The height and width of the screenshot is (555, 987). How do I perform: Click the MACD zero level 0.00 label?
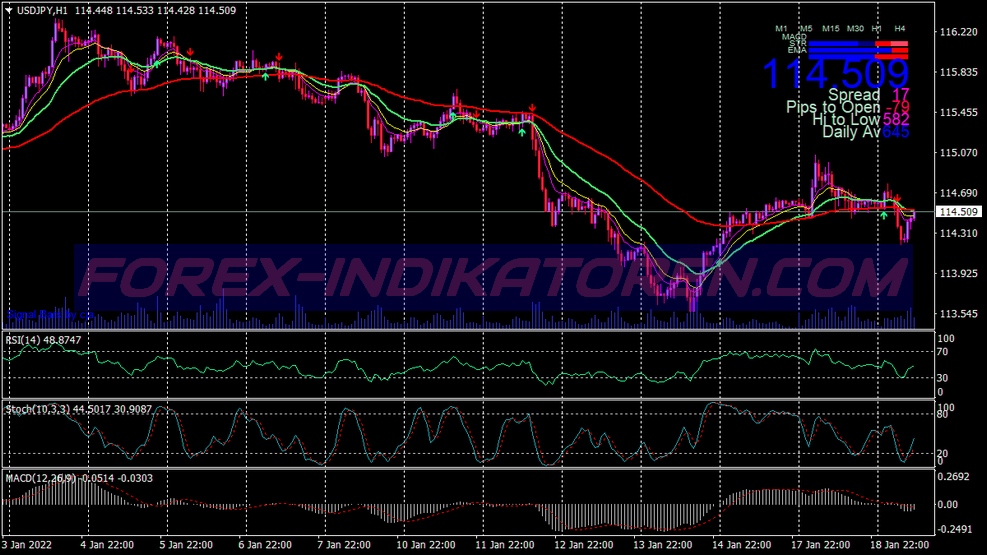point(947,505)
